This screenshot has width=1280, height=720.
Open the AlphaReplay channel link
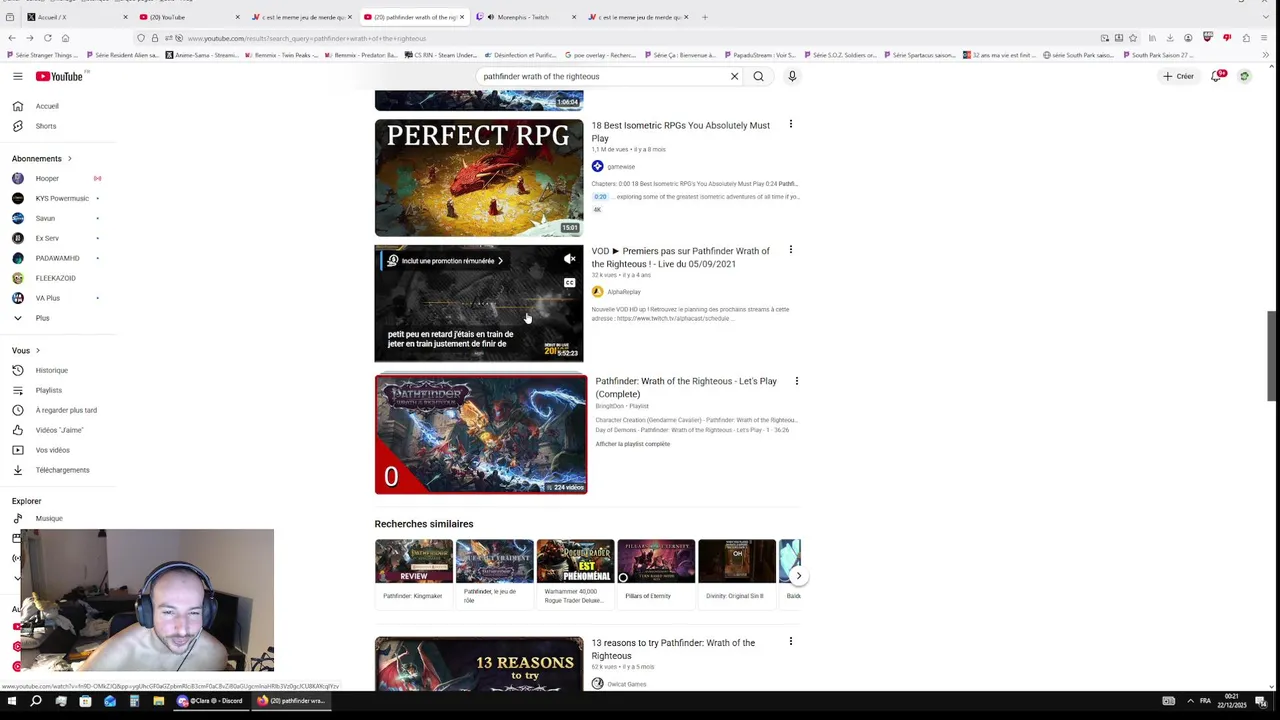(x=623, y=292)
